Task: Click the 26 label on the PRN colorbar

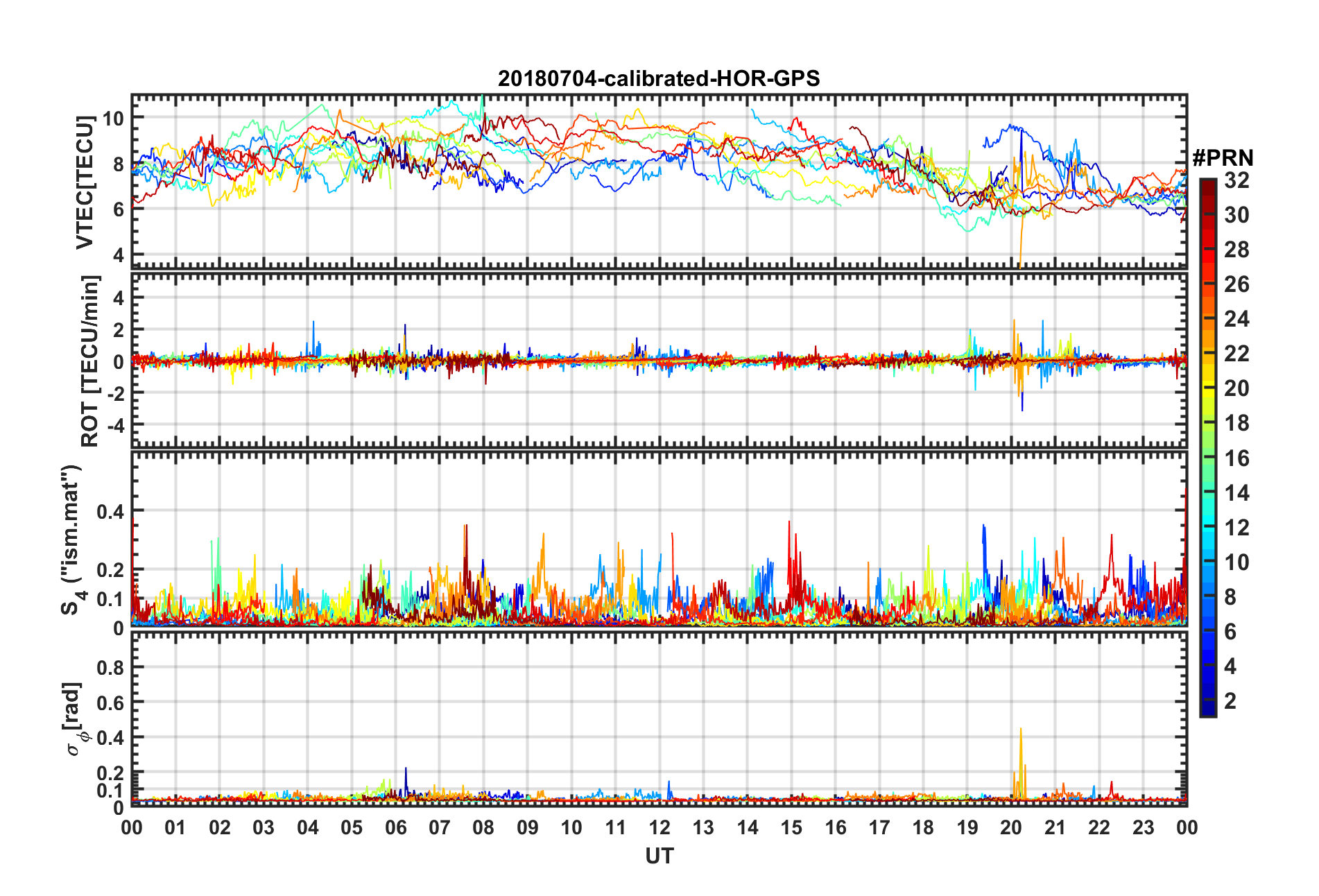Action: (x=1236, y=284)
